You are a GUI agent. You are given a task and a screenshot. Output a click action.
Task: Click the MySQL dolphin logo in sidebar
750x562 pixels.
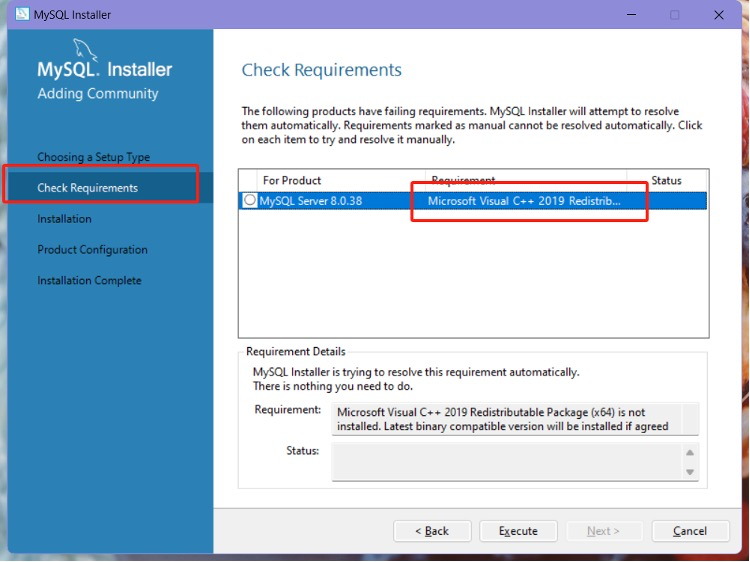pos(86,50)
